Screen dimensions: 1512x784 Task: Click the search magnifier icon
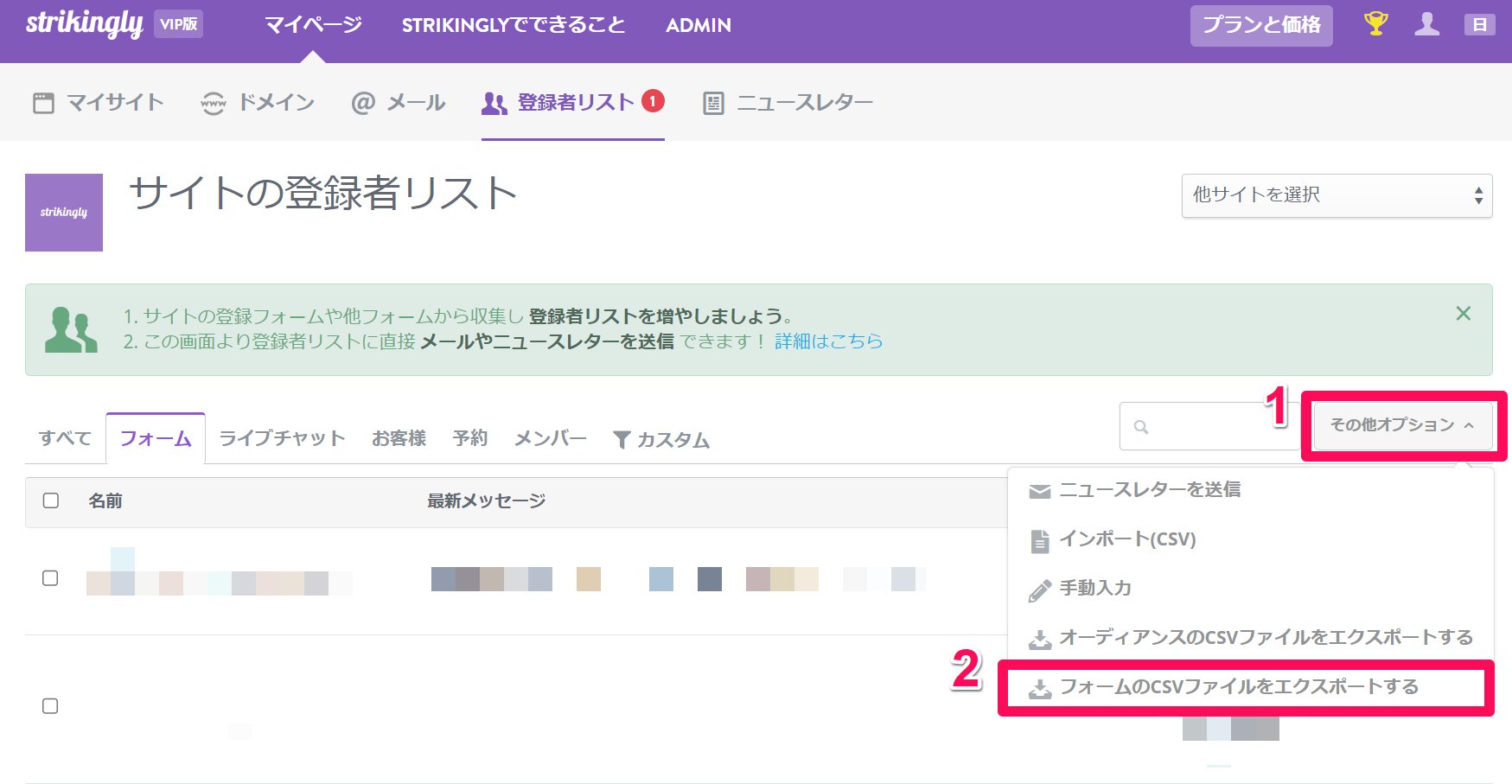click(1141, 427)
